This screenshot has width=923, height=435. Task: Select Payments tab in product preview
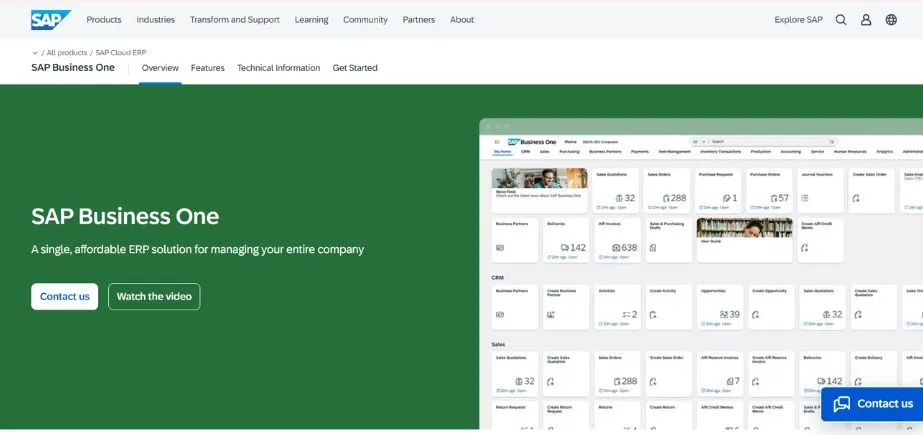640,152
